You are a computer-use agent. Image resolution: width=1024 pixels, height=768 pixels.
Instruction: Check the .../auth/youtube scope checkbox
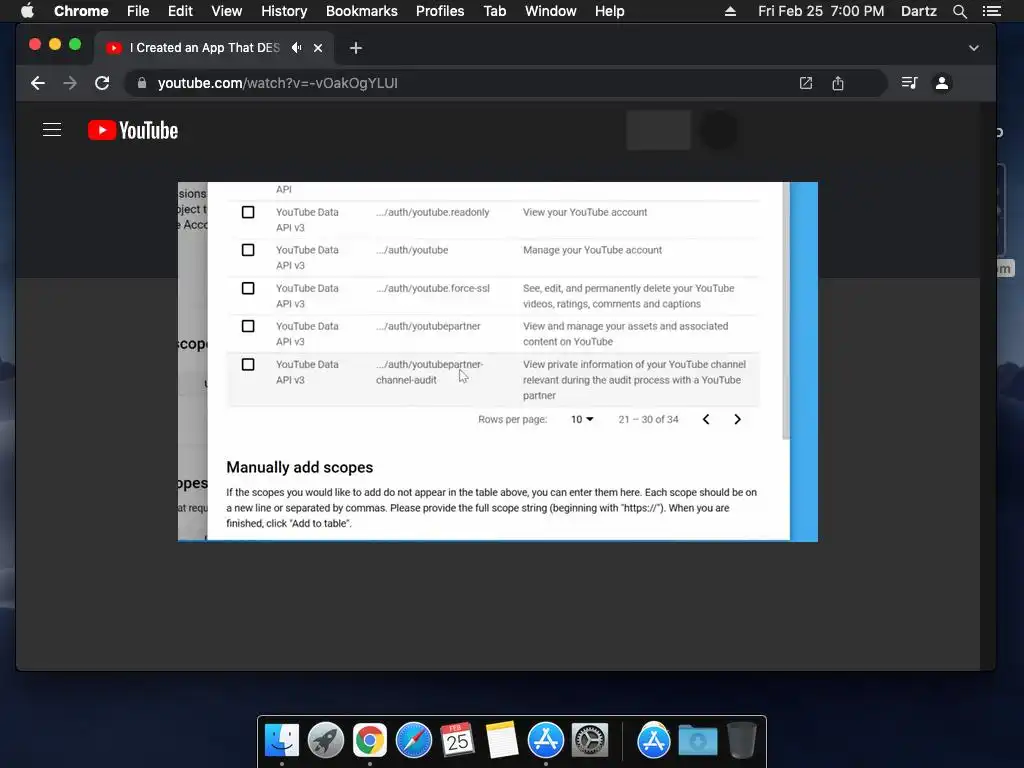(248, 250)
